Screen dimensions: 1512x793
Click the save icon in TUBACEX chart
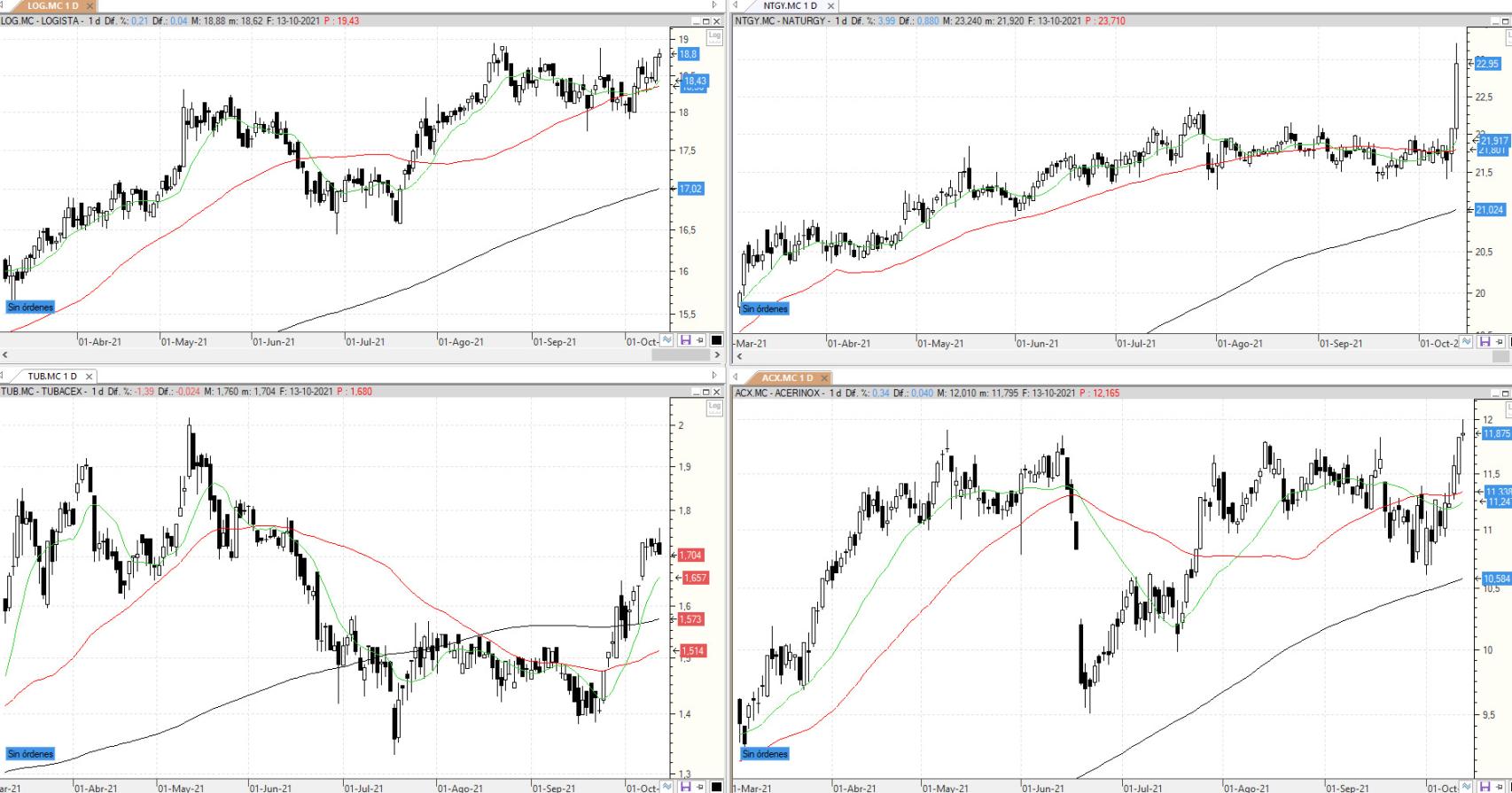tap(685, 786)
